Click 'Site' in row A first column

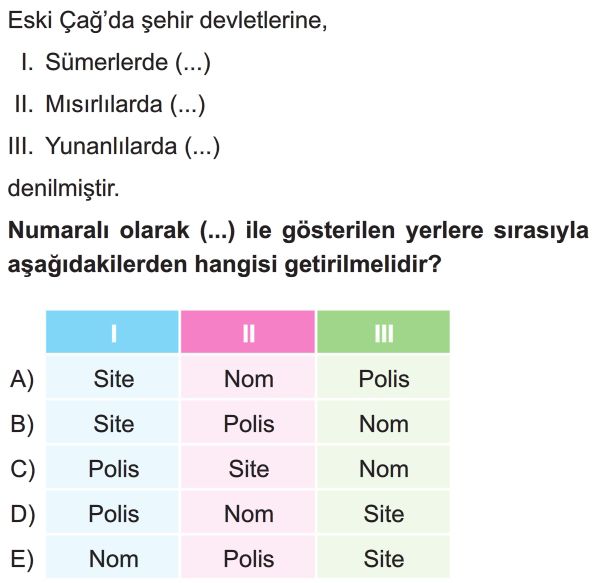coord(114,379)
